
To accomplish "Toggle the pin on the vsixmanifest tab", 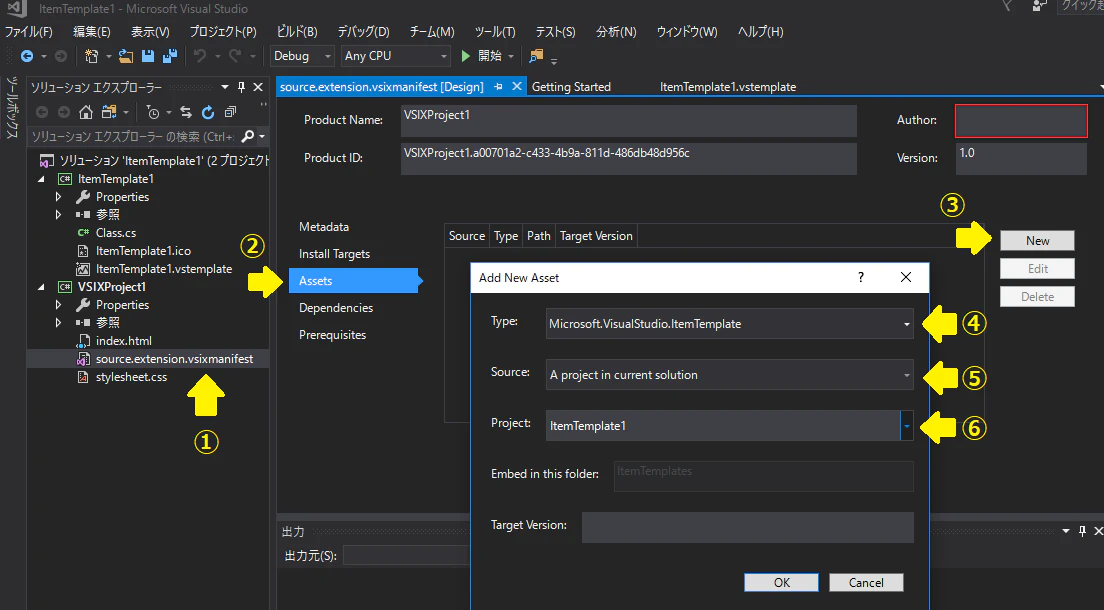I will (498, 87).
